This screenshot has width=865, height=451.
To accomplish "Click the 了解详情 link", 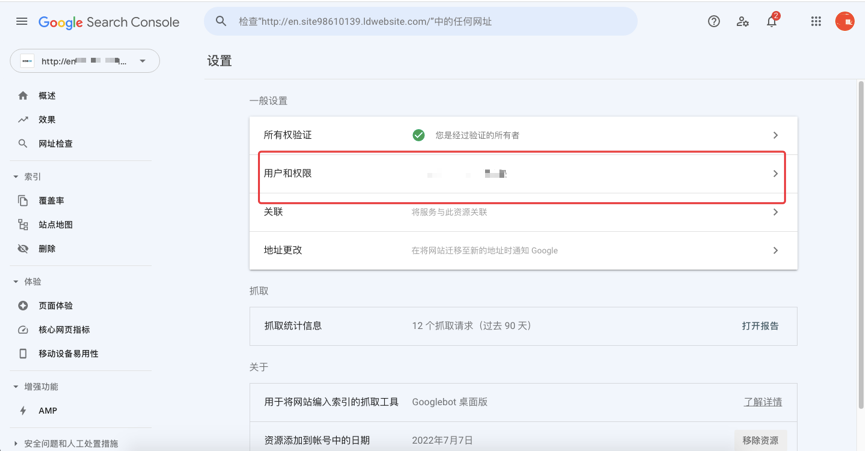I will coord(763,402).
